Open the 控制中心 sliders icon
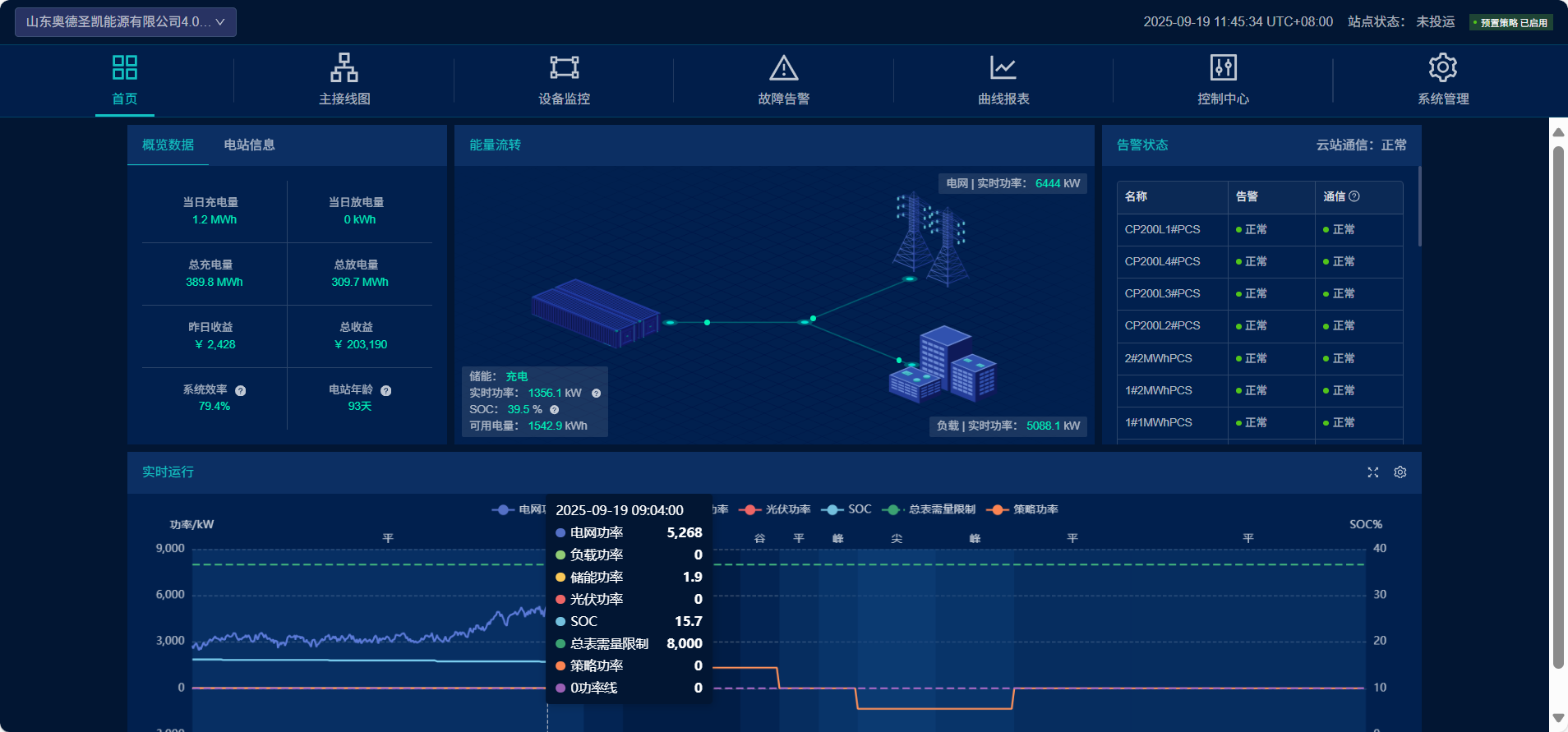1568x732 pixels. (x=1223, y=68)
